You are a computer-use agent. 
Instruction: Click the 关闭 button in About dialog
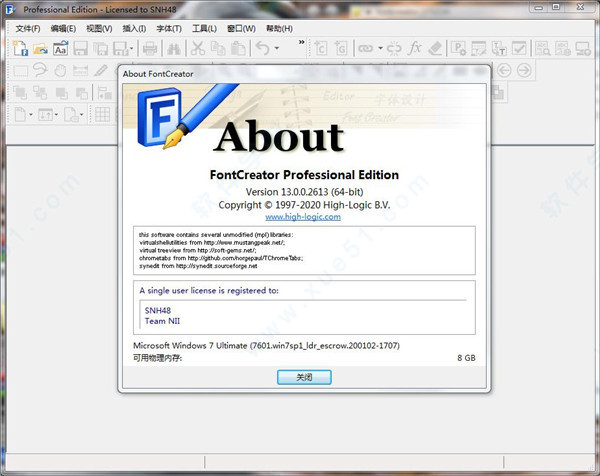click(x=304, y=377)
